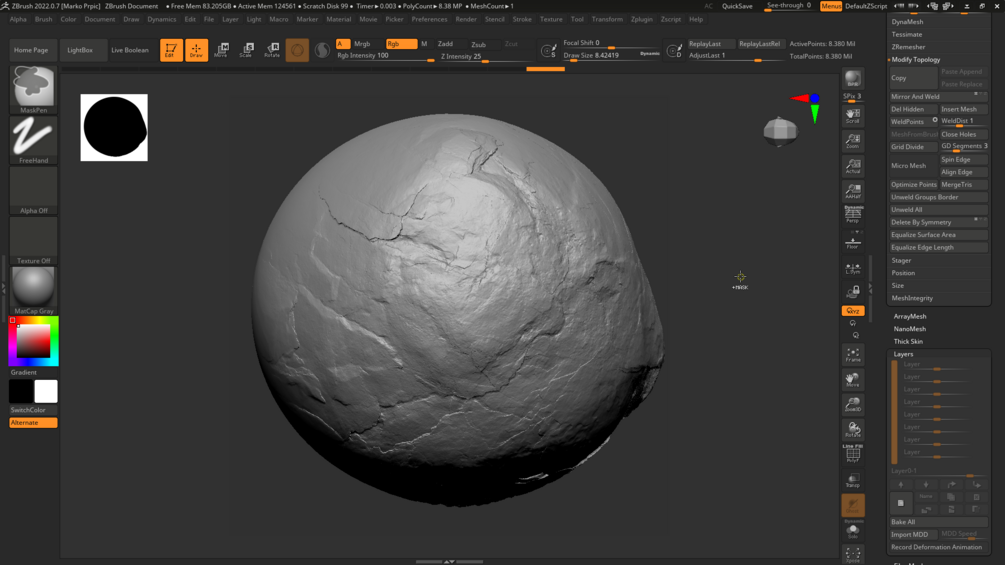Activate the Rotate transform tool icon
This screenshot has height=565, width=1005.
coord(271,49)
